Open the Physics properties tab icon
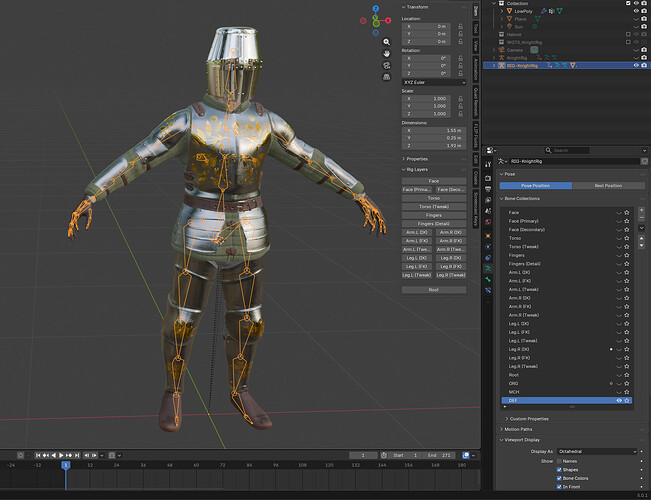 (488, 247)
